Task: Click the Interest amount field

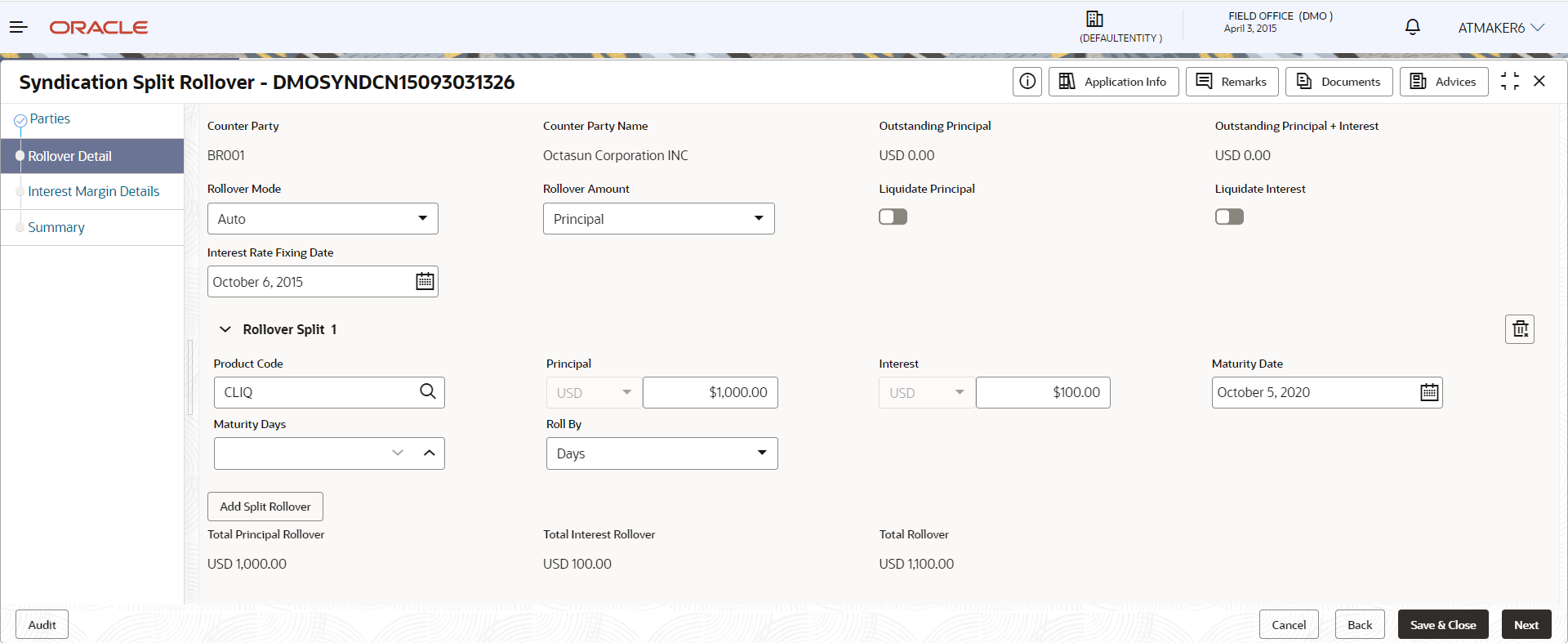Action: 1043,393
